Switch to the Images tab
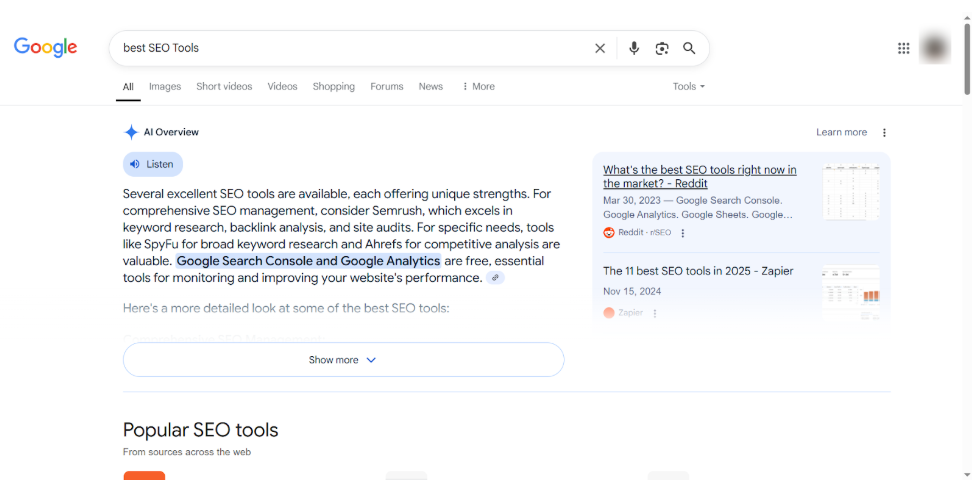The width and height of the screenshot is (972, 480). pos(165,87)
